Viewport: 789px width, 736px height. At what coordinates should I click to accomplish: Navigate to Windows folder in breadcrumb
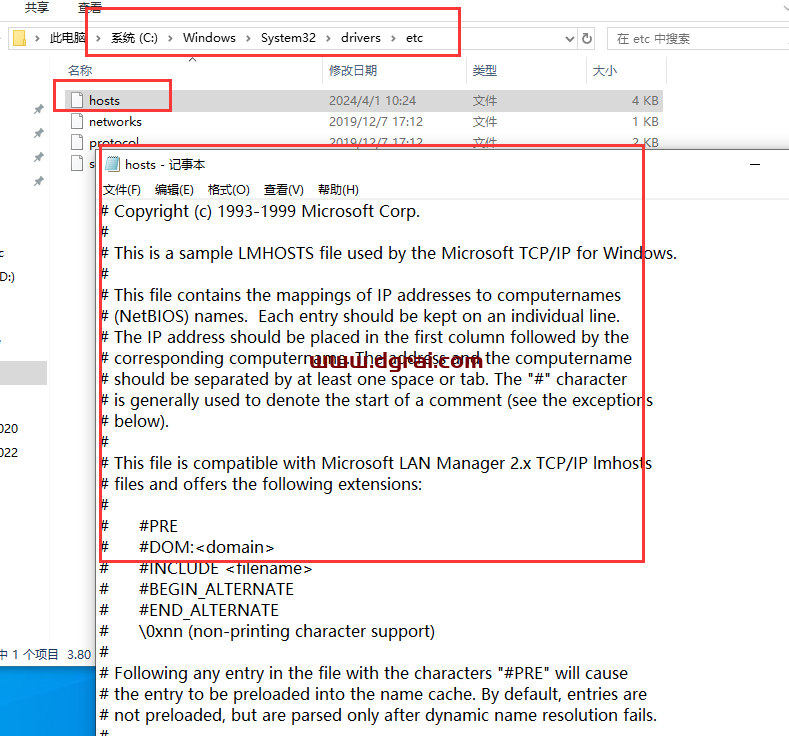click(209, 38)
